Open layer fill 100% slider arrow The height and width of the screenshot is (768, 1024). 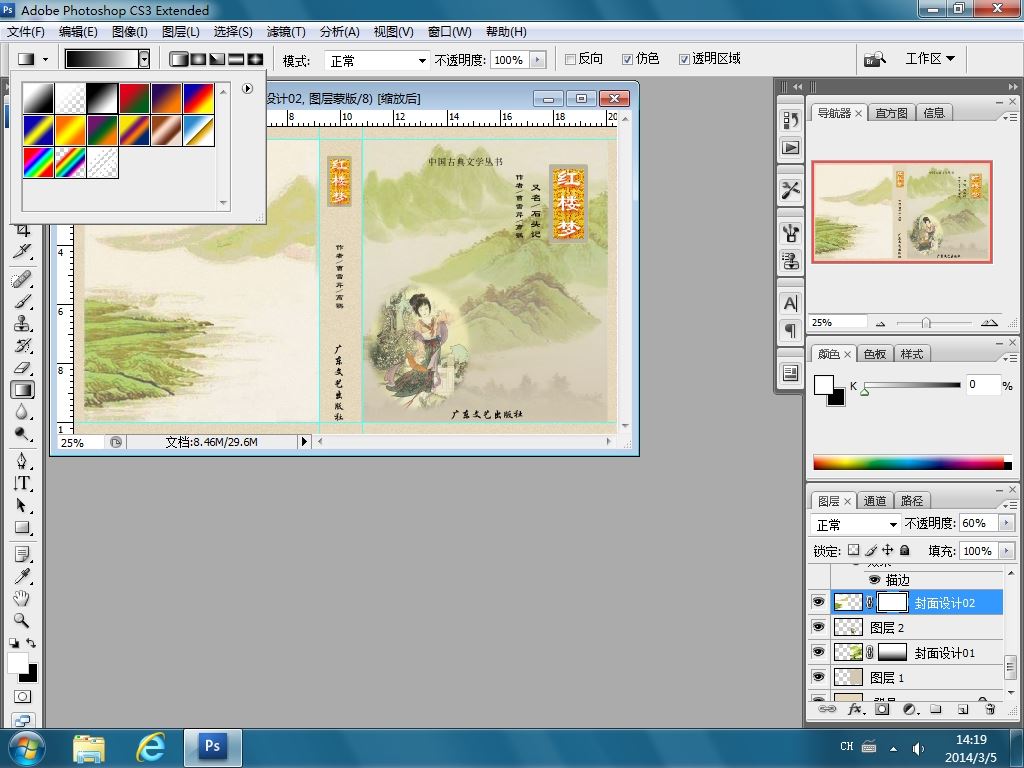point(1006,551)
